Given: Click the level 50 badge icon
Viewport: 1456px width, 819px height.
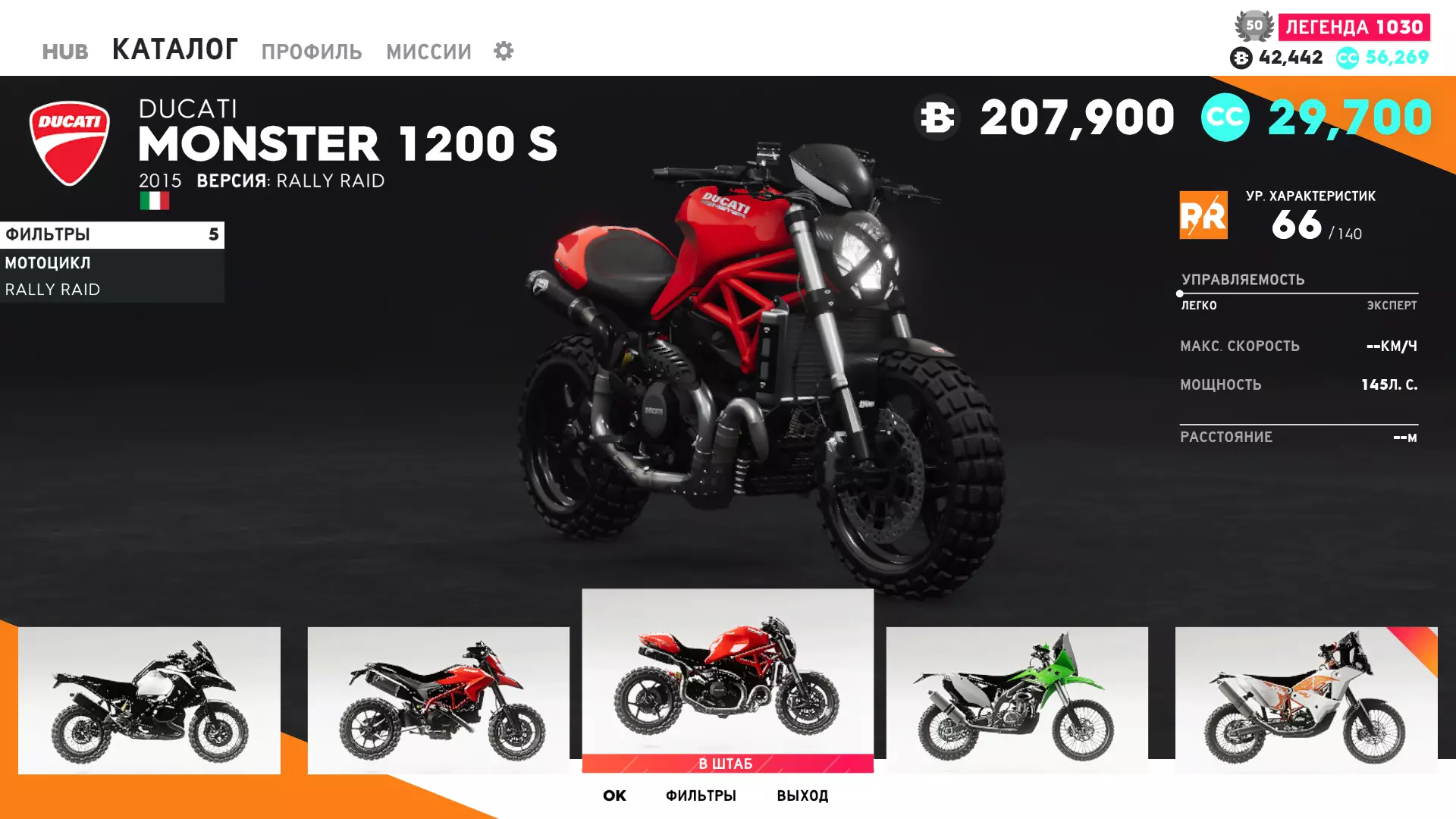Looking at the screenshot, I should 1254,26.
